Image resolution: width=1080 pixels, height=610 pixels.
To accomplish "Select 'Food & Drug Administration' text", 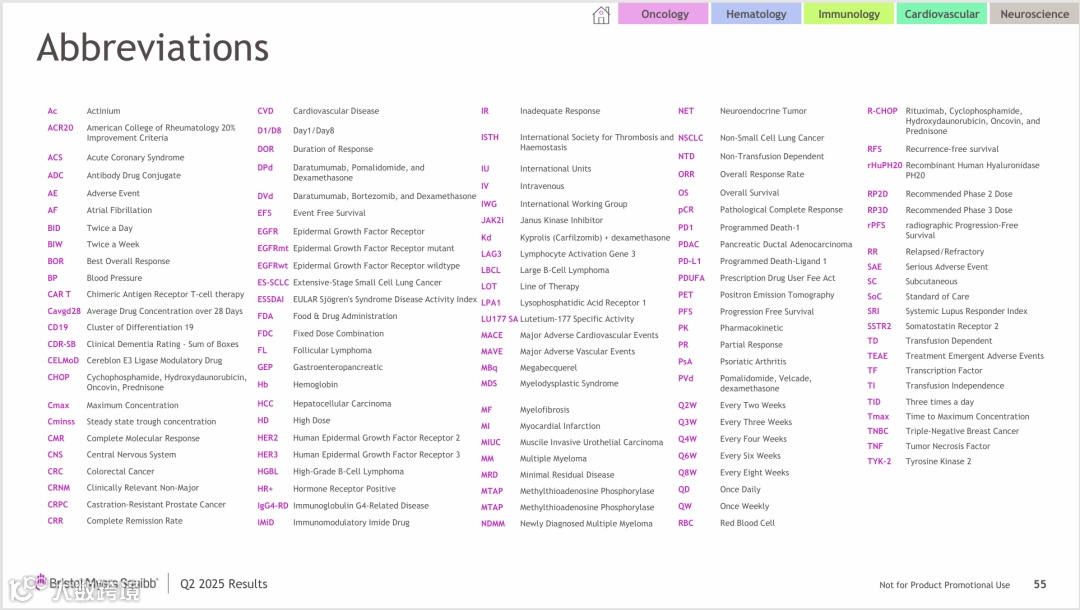I will tap(345, 316).
